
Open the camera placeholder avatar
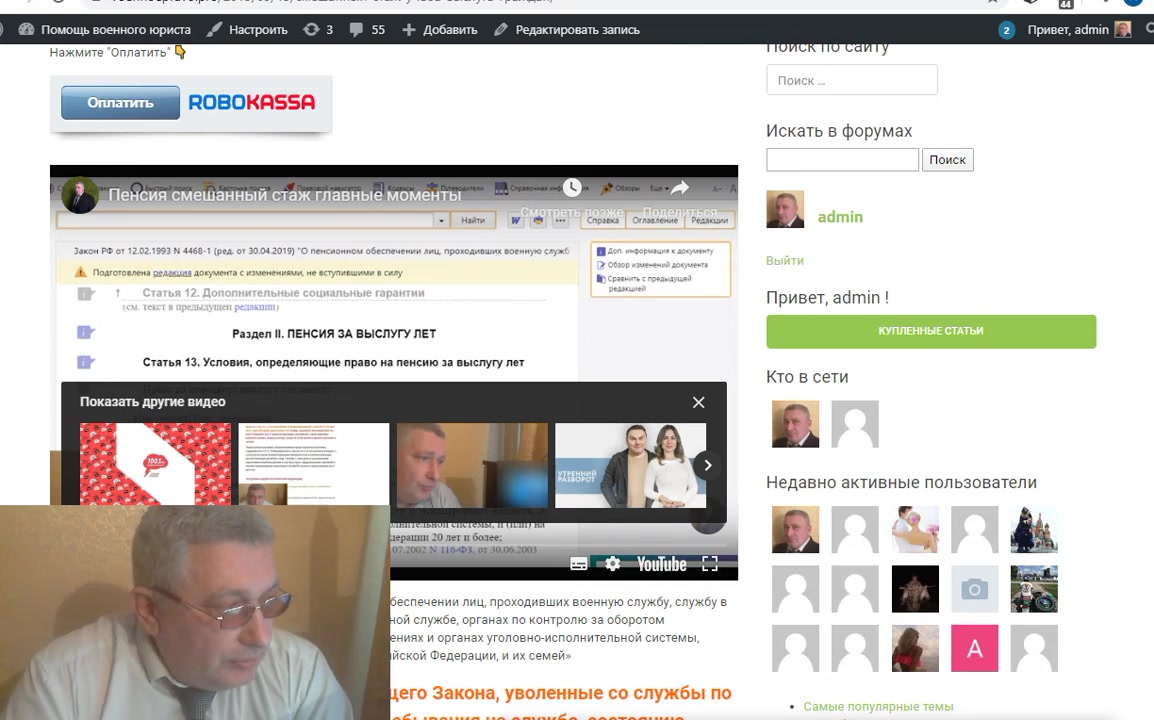(974, 589)
